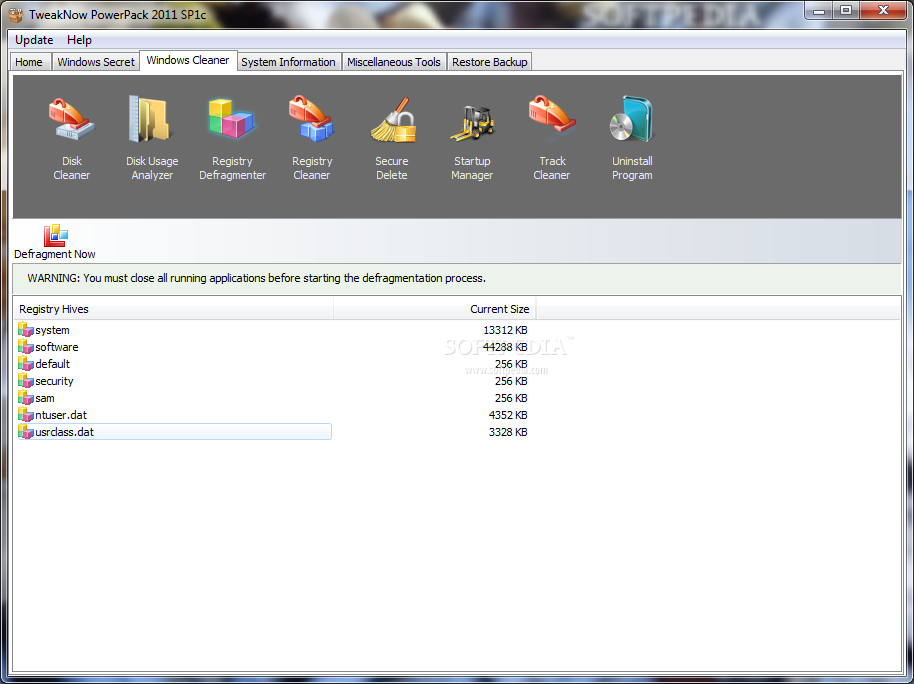Select the ntuser.dat hive name
Image resolution: width=914 pixels, height=684 pixels.
pos(61,415)
